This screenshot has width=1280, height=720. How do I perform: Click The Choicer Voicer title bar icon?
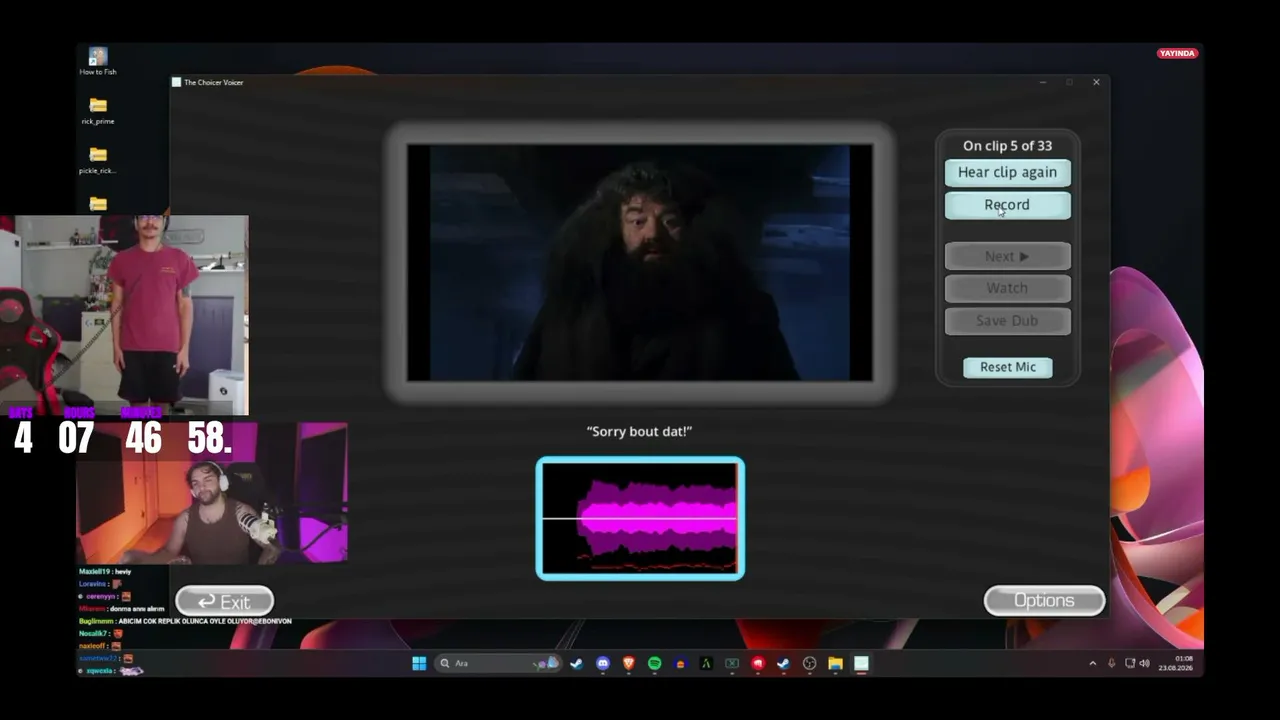(177, 82)
